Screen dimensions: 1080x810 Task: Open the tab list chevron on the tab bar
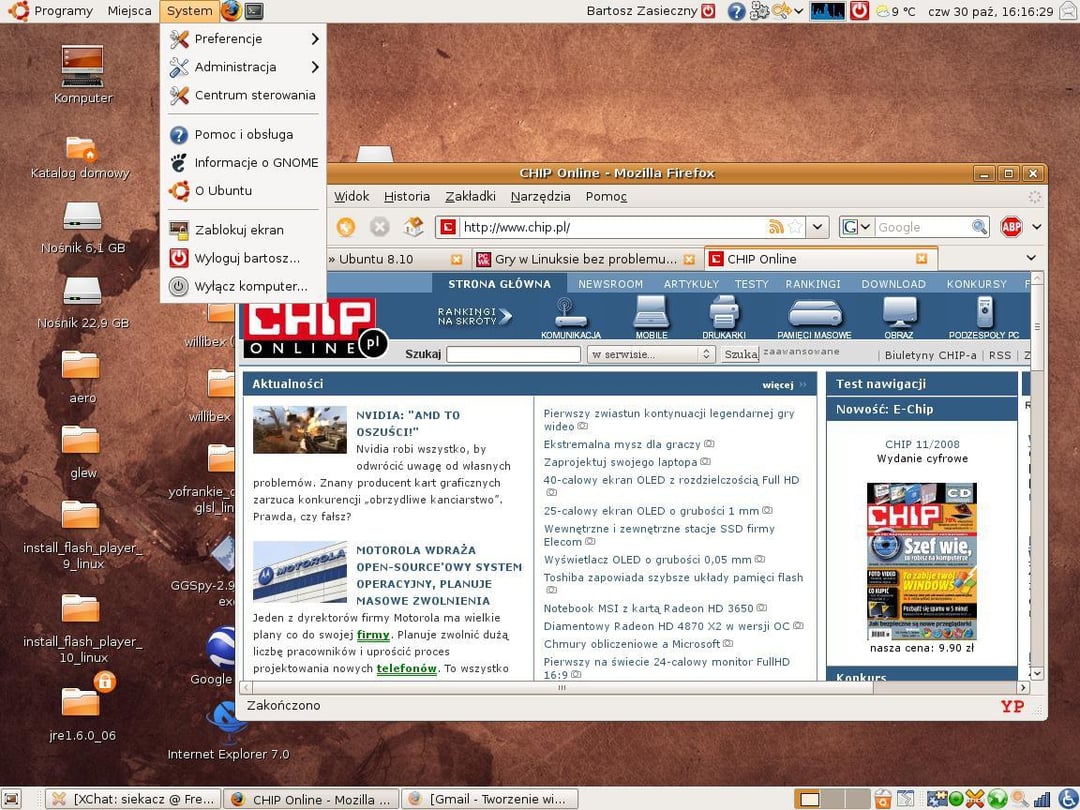(1029, 258)
